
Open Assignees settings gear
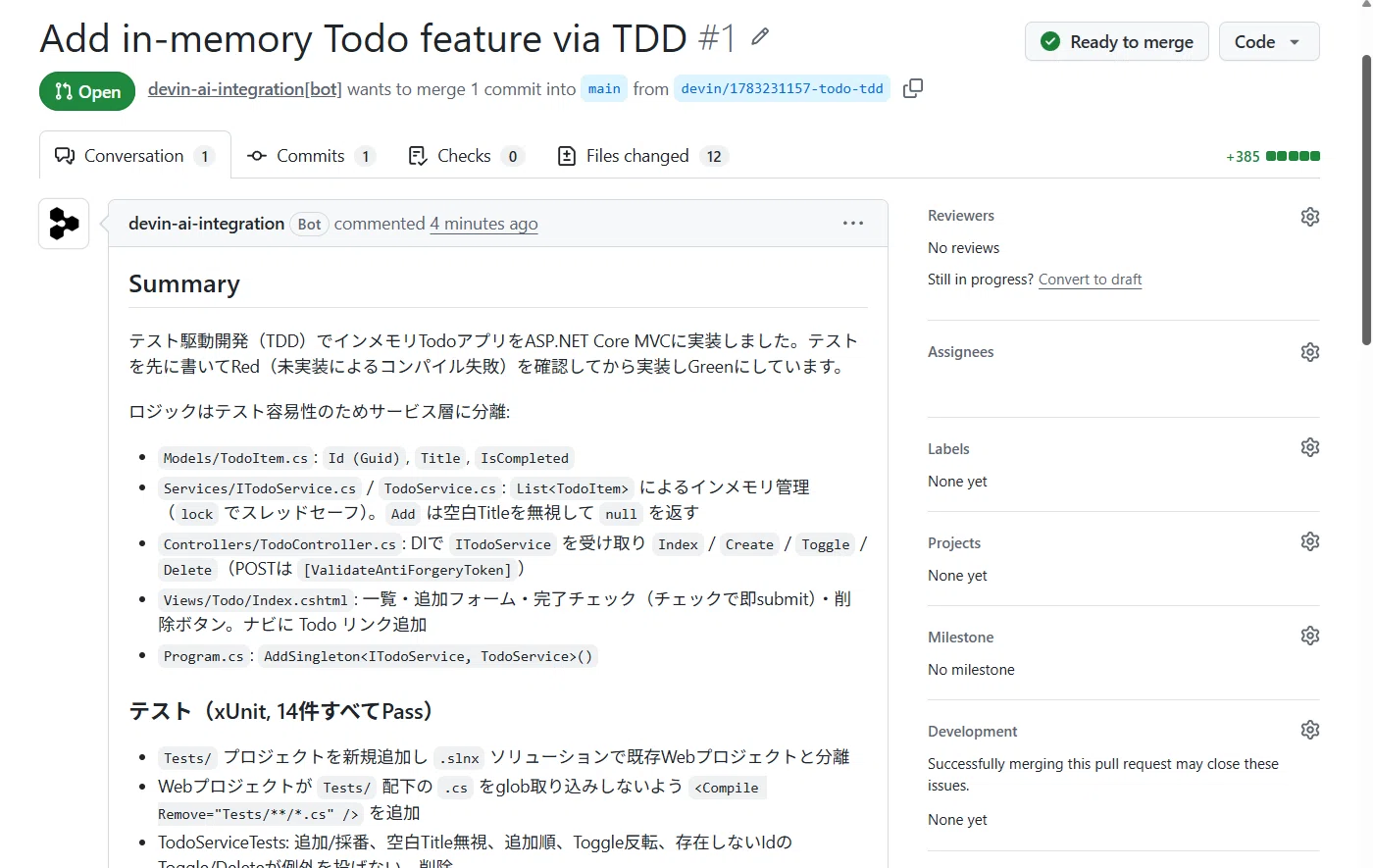click(1310, 352)
